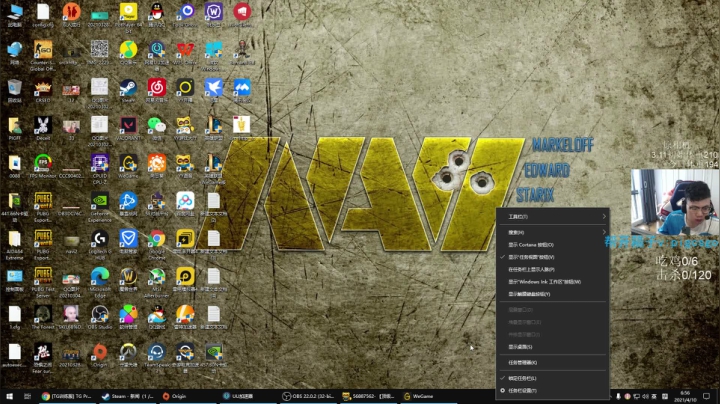720x404 pixels.
Task: Open the notification center tray icon
Action: point(706,396)
